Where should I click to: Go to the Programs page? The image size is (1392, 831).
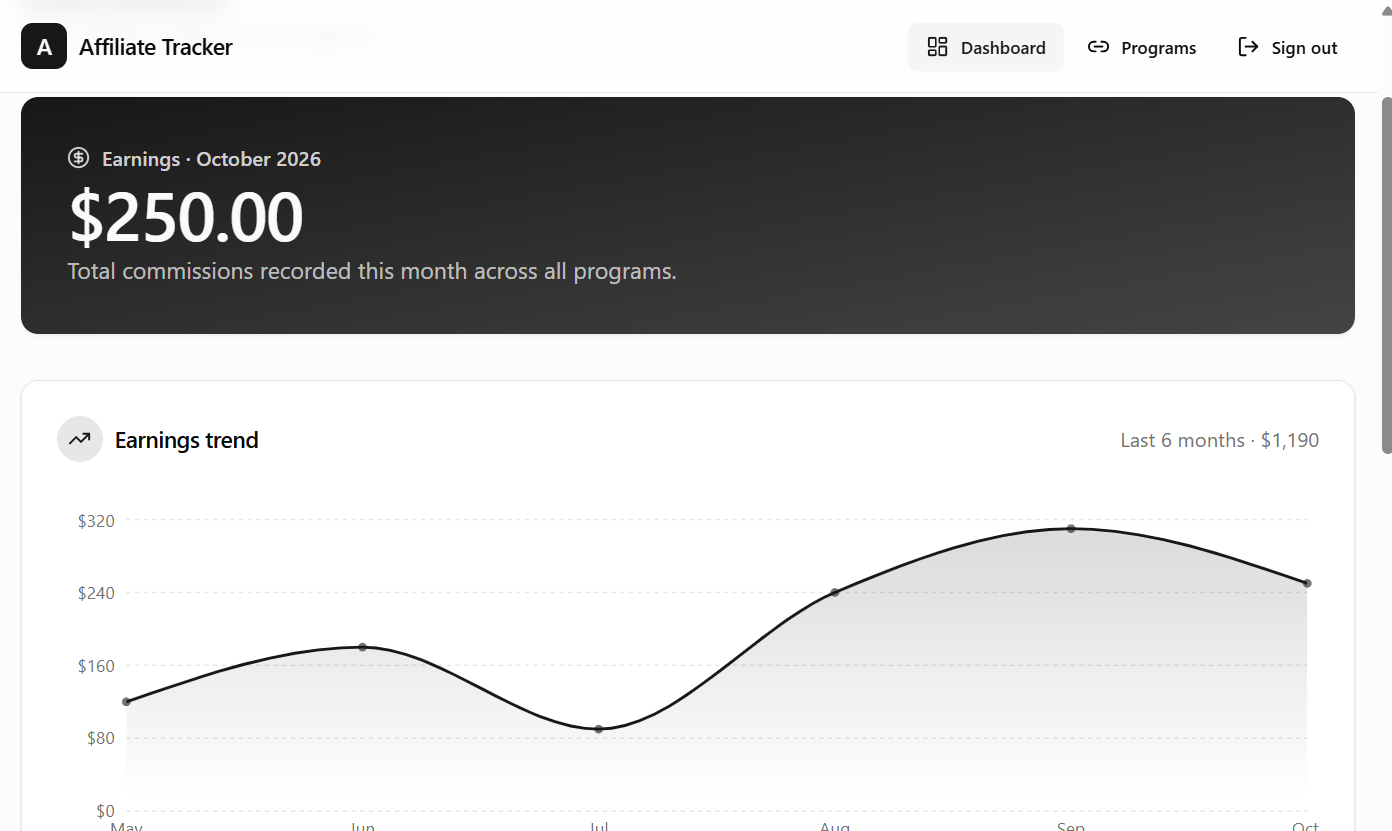tap(1142, 47)
